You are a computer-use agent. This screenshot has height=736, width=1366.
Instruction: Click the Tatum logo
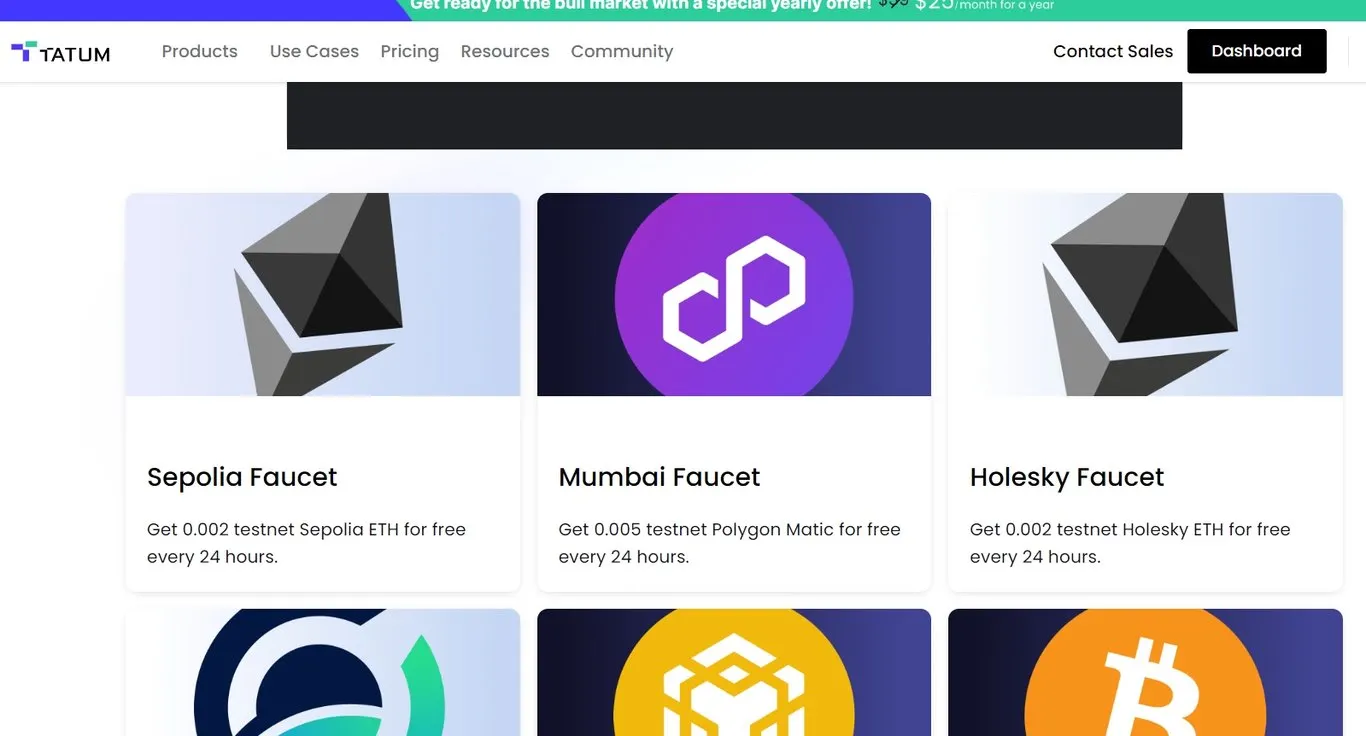(60, 52)
